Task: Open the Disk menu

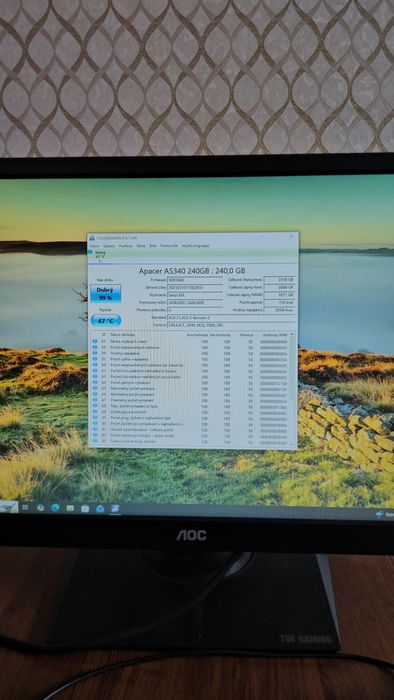Action: (153, 246)
